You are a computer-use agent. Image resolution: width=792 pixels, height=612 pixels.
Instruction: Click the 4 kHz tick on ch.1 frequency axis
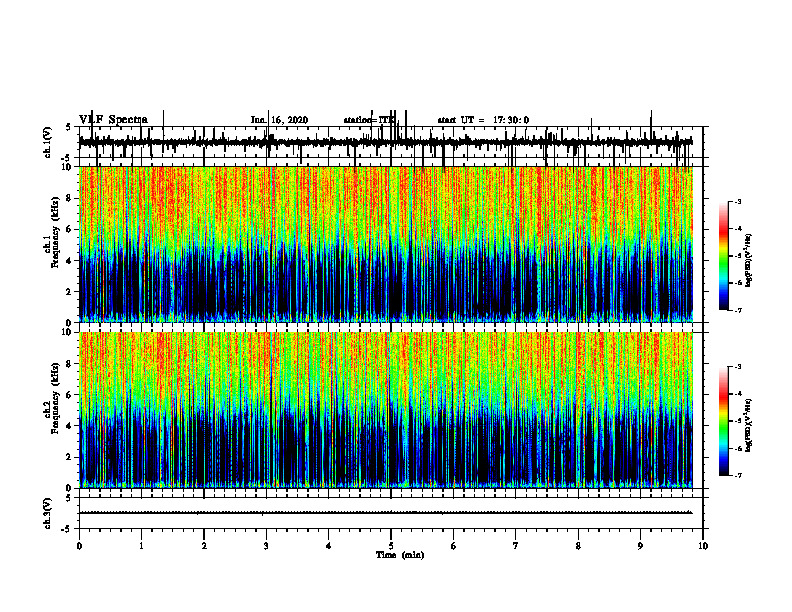pos(70,261)
